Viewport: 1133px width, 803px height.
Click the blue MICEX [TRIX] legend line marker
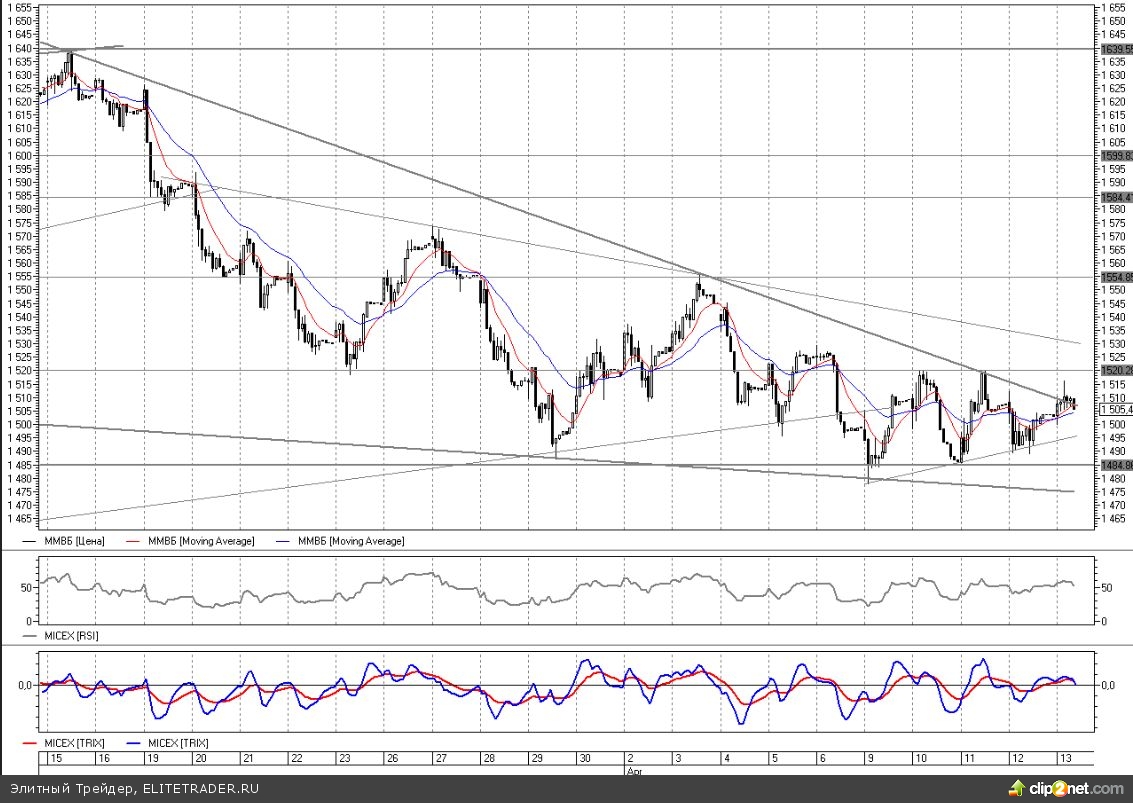(x=133, y=744)
